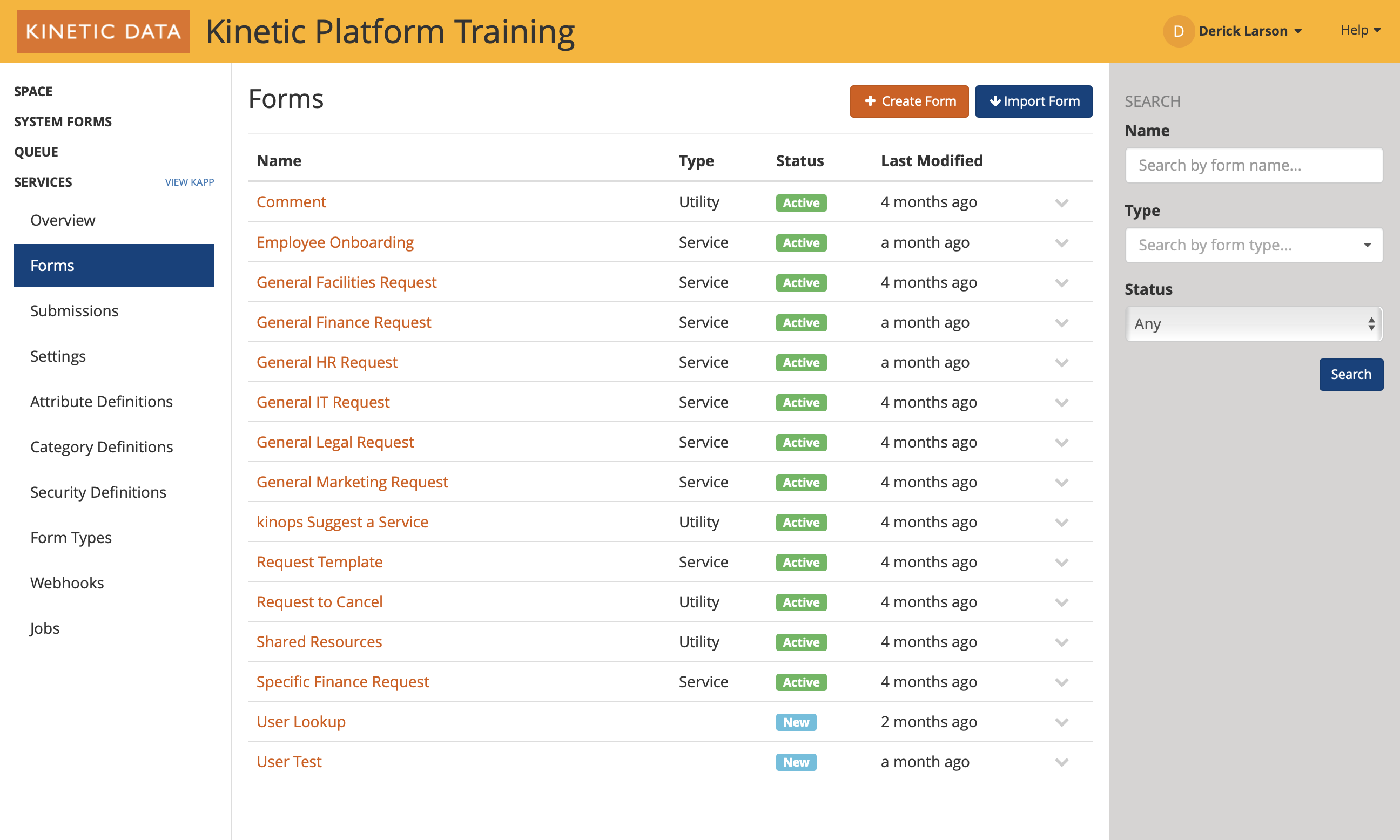Screen dimensions: 1400x840
Task: Click the Active badge for Comment form
Action: 800,202
